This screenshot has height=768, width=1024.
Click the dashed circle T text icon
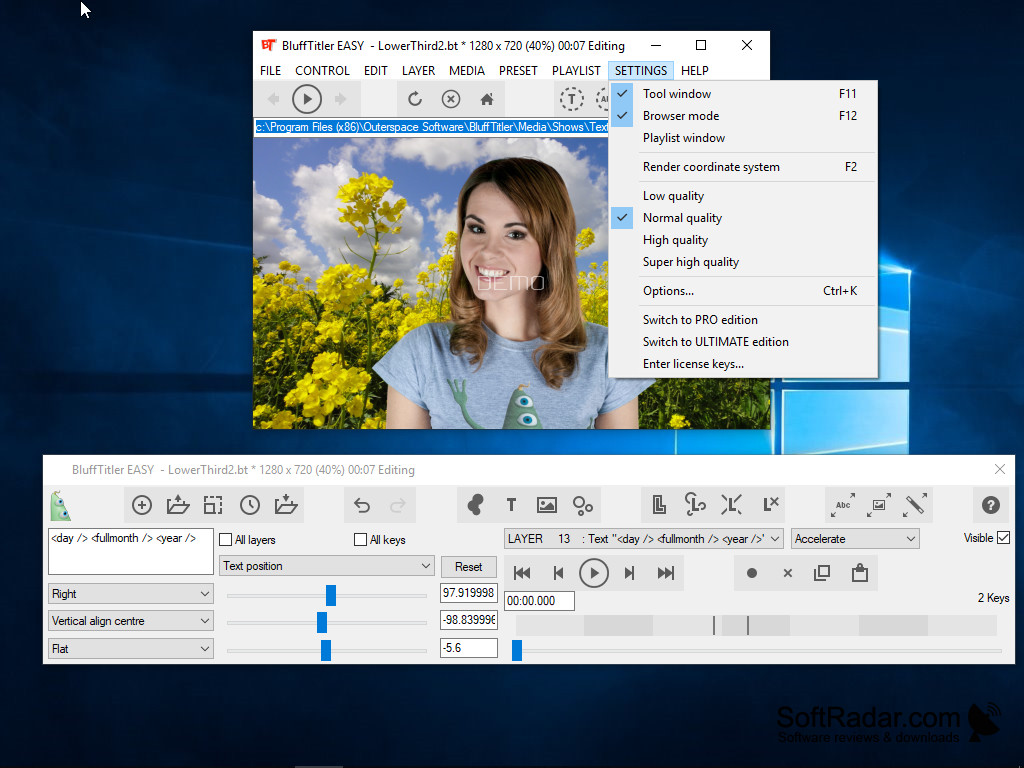pyautogui.click(x=571, y=99)
